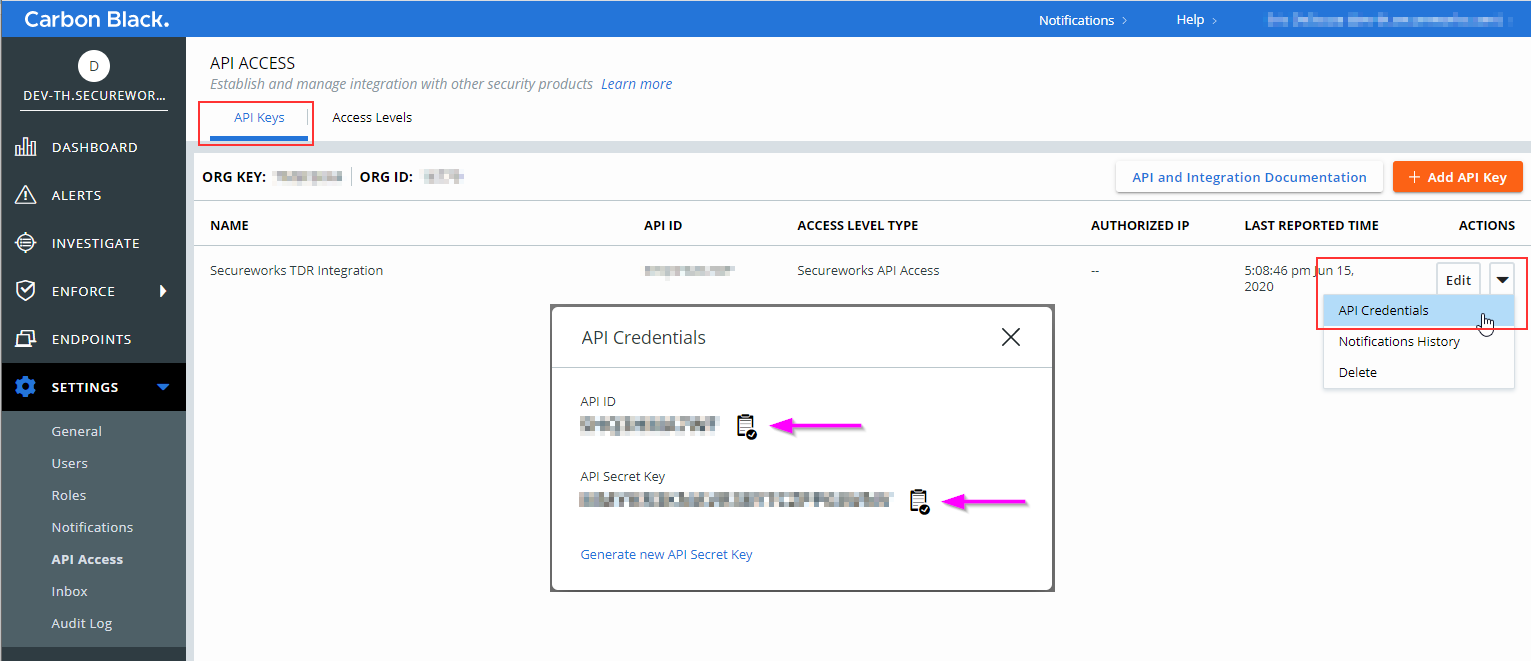The width and height of the screenshot is (1531, 661).
Task: Click the NAME column header
Action: (229, 225)
